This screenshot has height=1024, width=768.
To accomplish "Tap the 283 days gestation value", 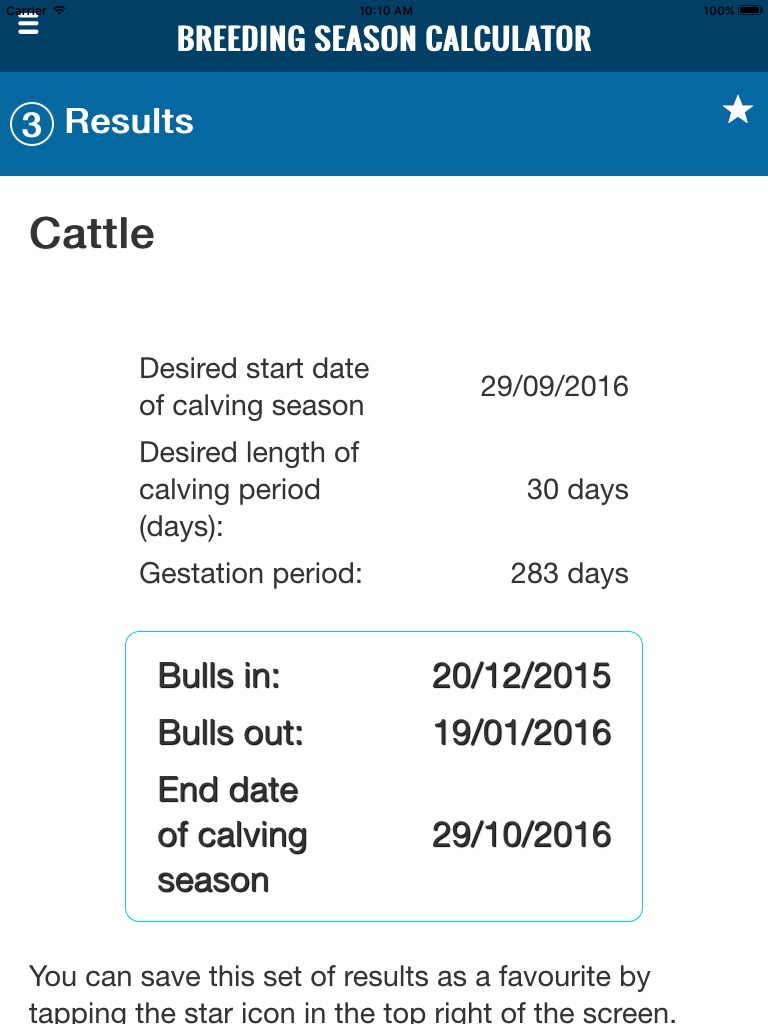I will (569, 574).
